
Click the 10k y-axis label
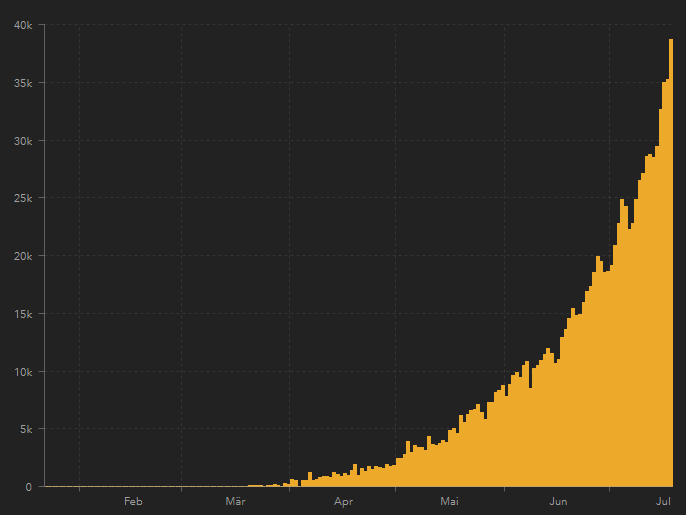click(x=23, y=372)
